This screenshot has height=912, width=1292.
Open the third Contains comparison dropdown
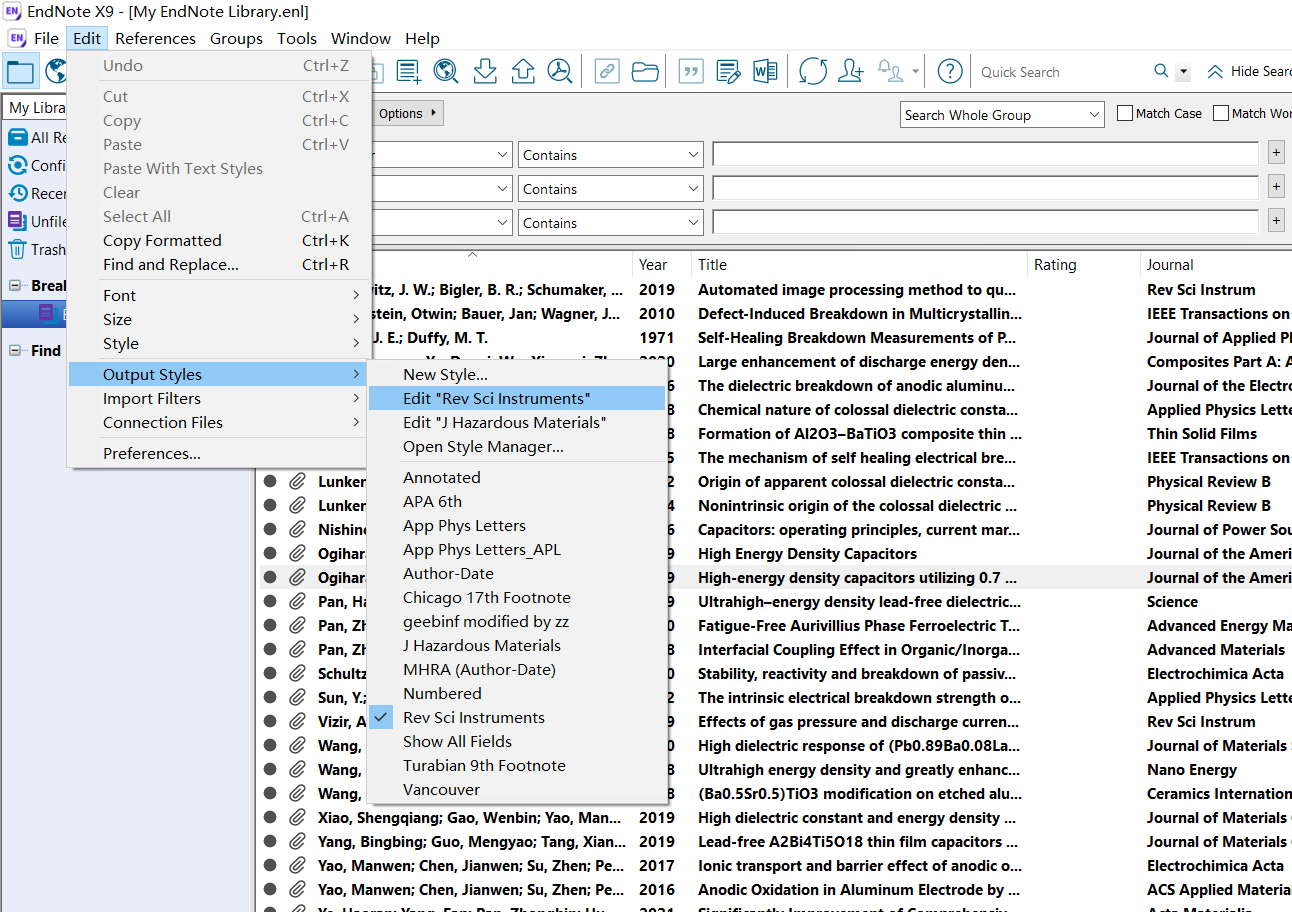coord(610,223)
